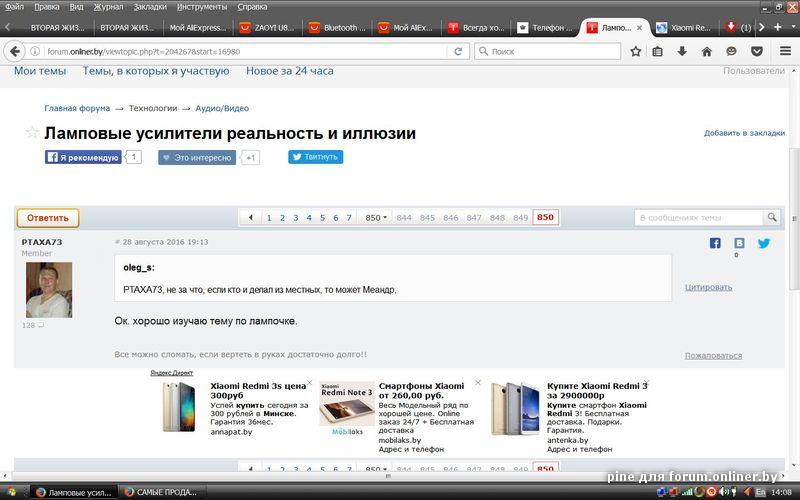Click the Ответить reply button
This screenshot has width=800, height=500.
click(48, 218)
